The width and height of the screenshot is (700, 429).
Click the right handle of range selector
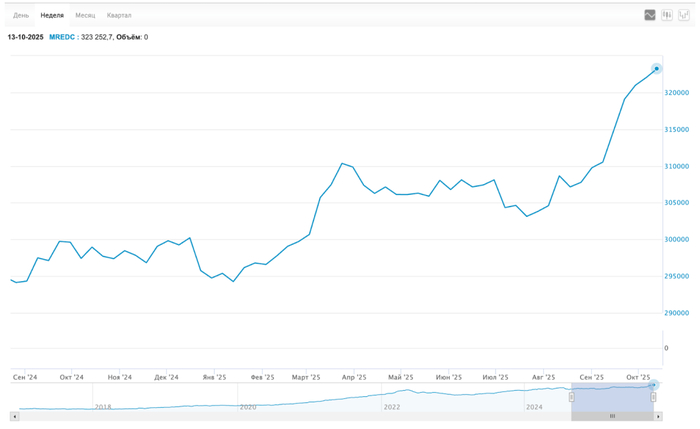tap(653, 397)
